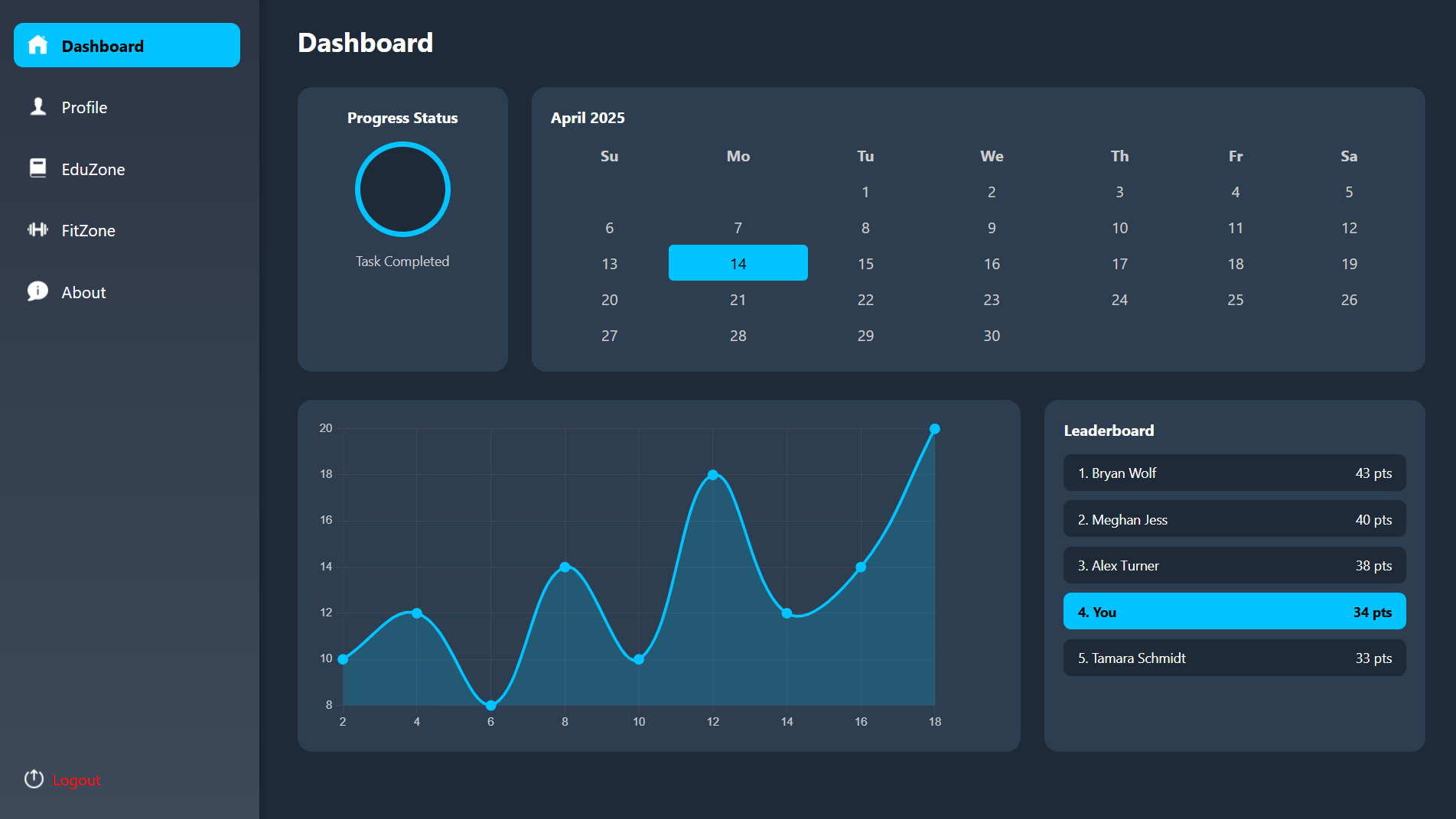The width and height of the screenshot is (1456, 819).
Task: Select date 23 in the calendar
Action: [x=992, y=300]
